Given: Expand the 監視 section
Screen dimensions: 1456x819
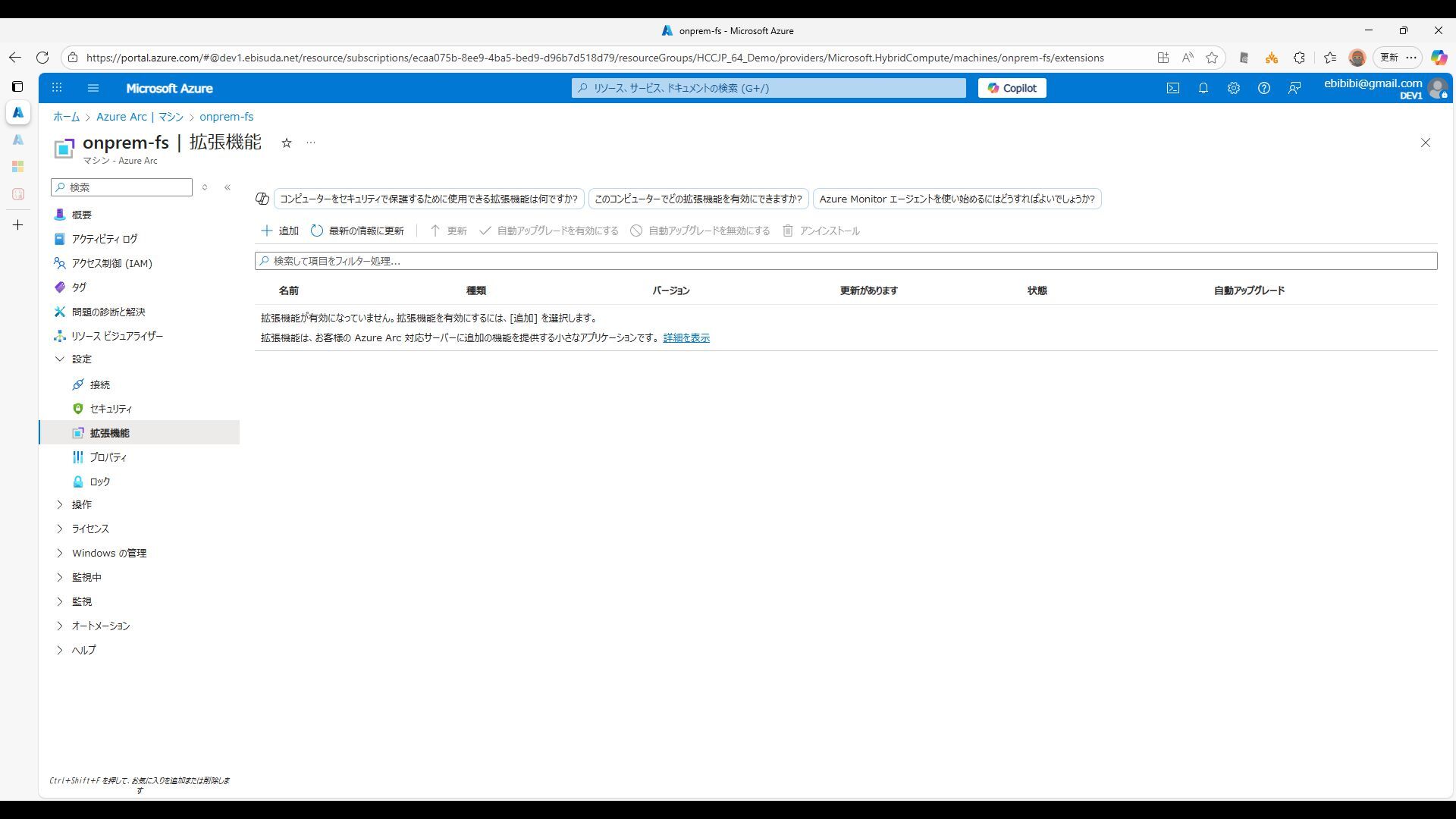Looking at the screenshot, I should pos(60,602).
